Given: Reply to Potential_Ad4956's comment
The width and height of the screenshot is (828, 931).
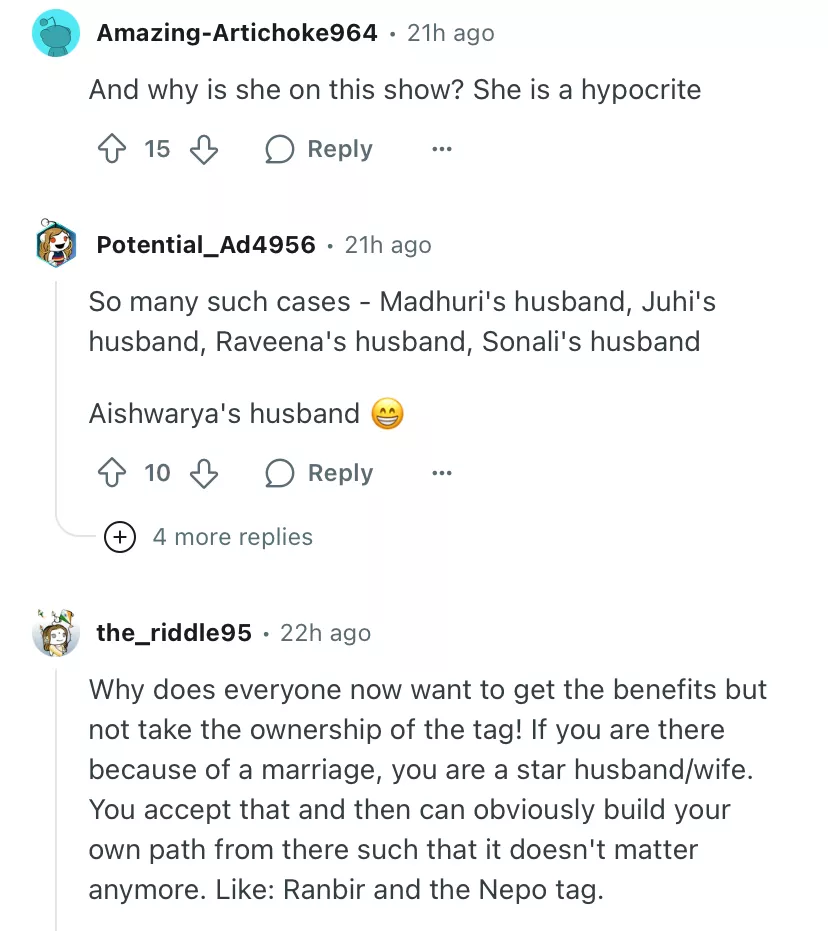Looking at the screenshot, I should coord(319,473).
